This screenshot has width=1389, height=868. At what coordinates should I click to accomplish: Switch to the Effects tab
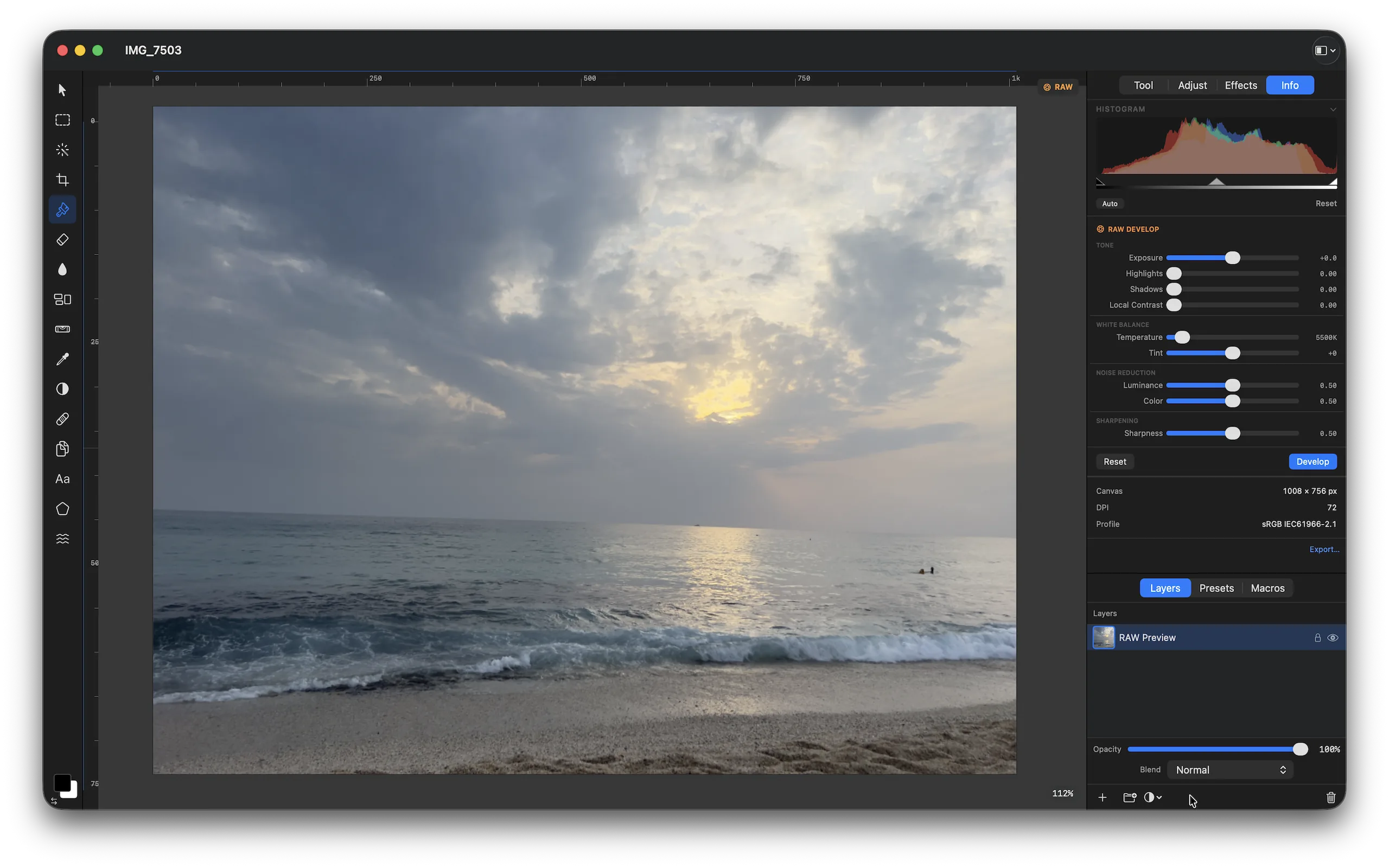coord(1240,85)
